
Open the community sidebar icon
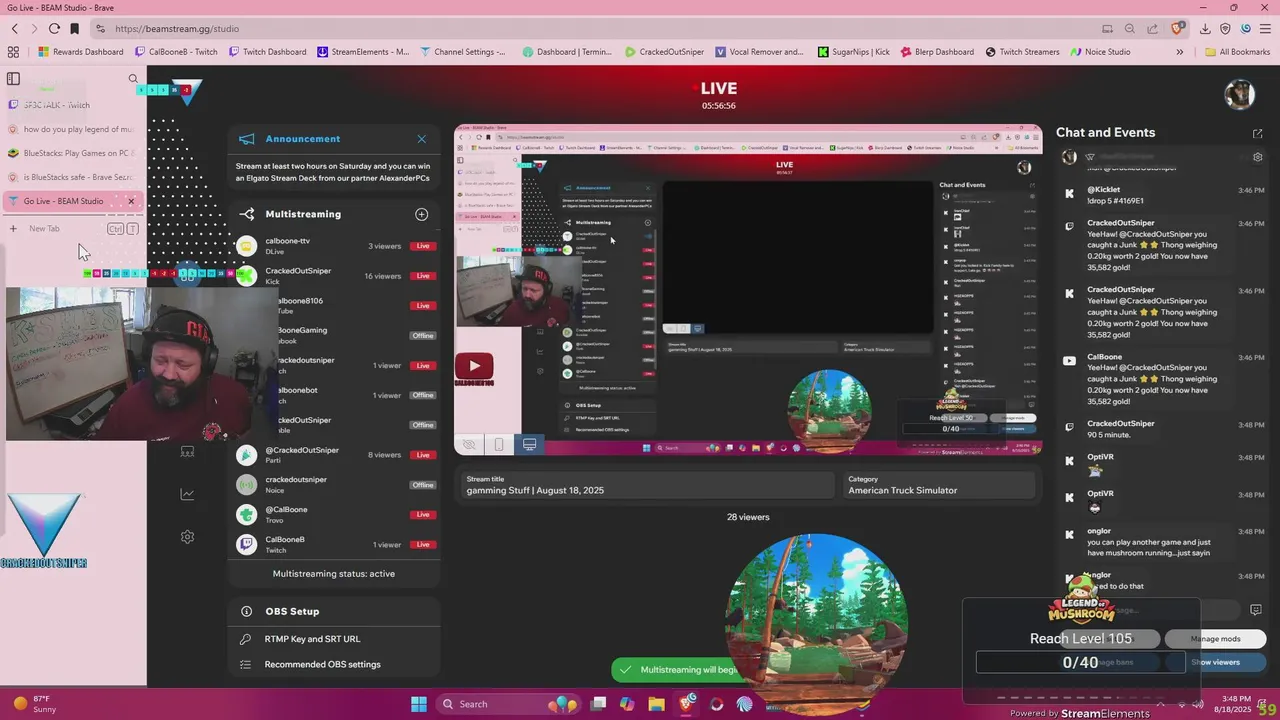(x=187, y=451)
